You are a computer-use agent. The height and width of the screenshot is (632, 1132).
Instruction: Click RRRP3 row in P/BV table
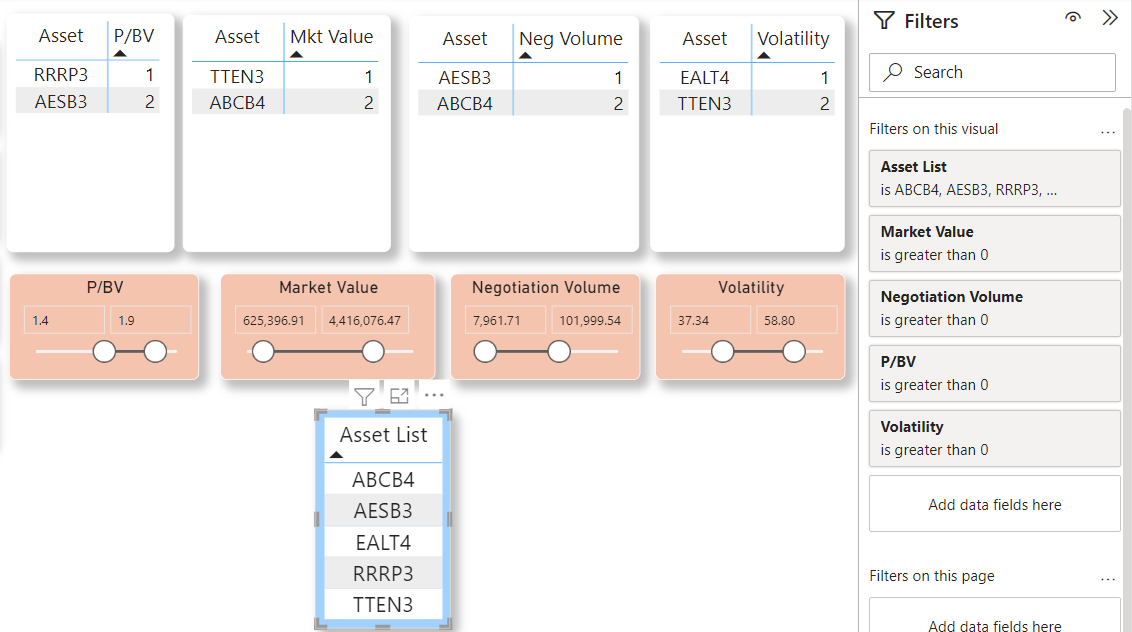[87, 74]
